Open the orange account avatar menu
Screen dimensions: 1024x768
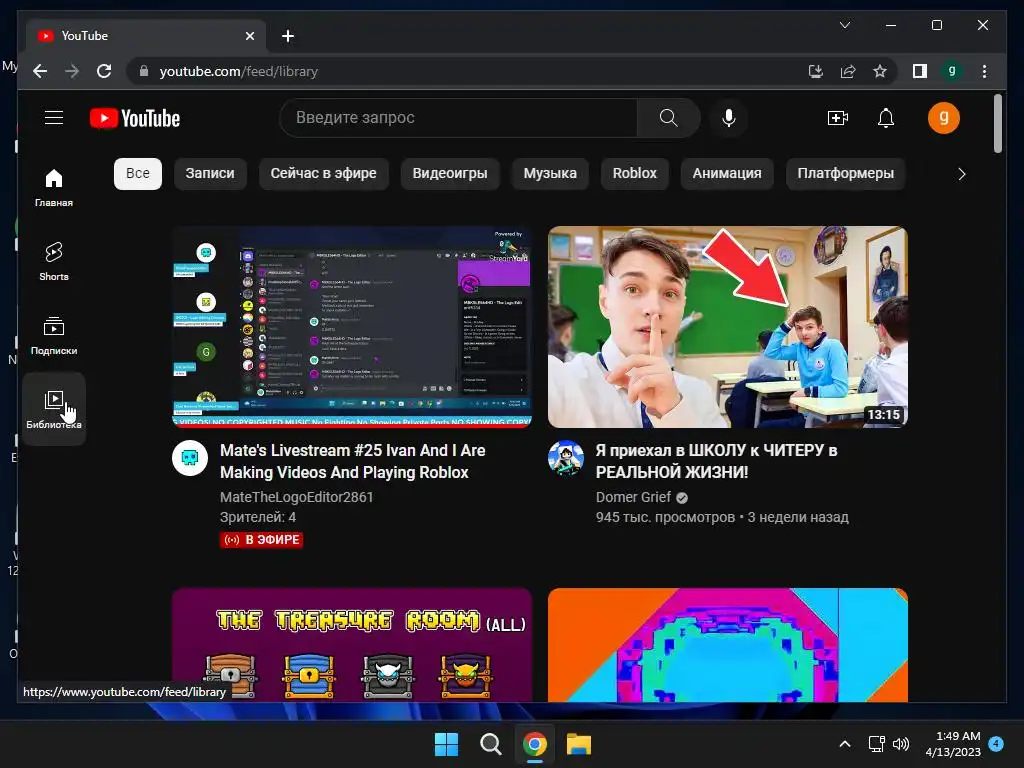click(944, 118)
